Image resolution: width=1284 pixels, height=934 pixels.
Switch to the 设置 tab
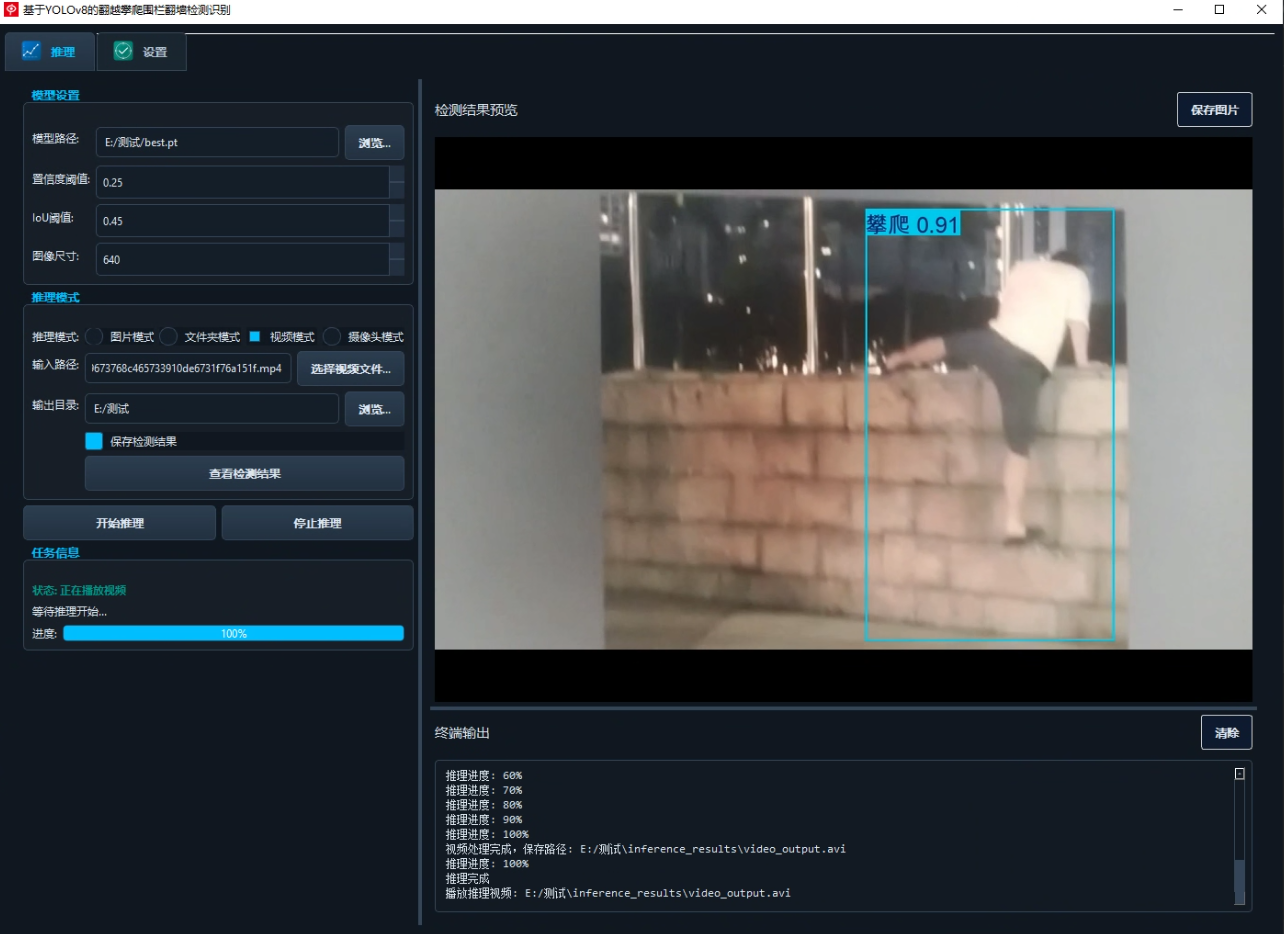(142, 52)
